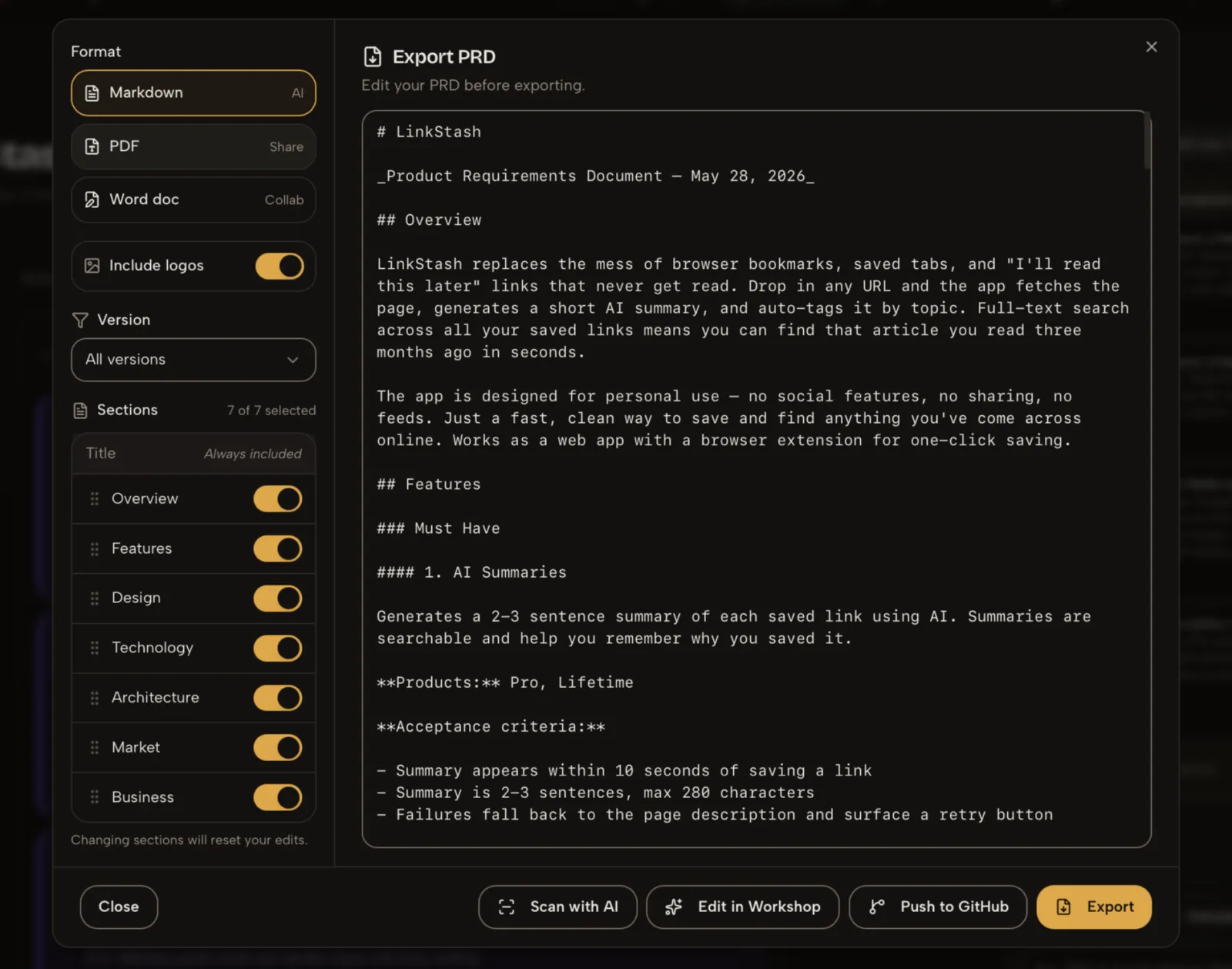Choose the Word doc format

coord(193,199)
